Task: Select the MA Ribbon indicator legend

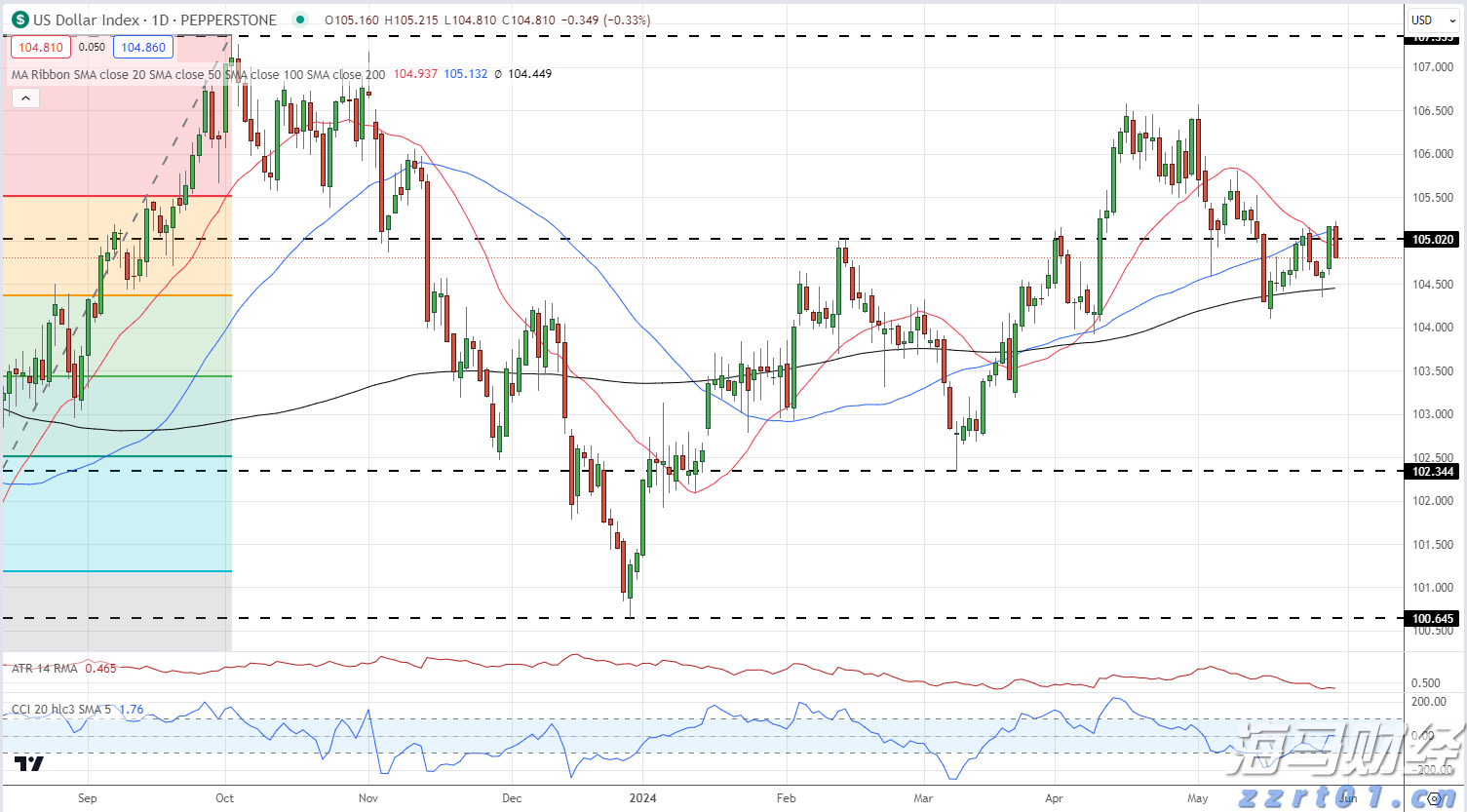Action: pos(198,74)
